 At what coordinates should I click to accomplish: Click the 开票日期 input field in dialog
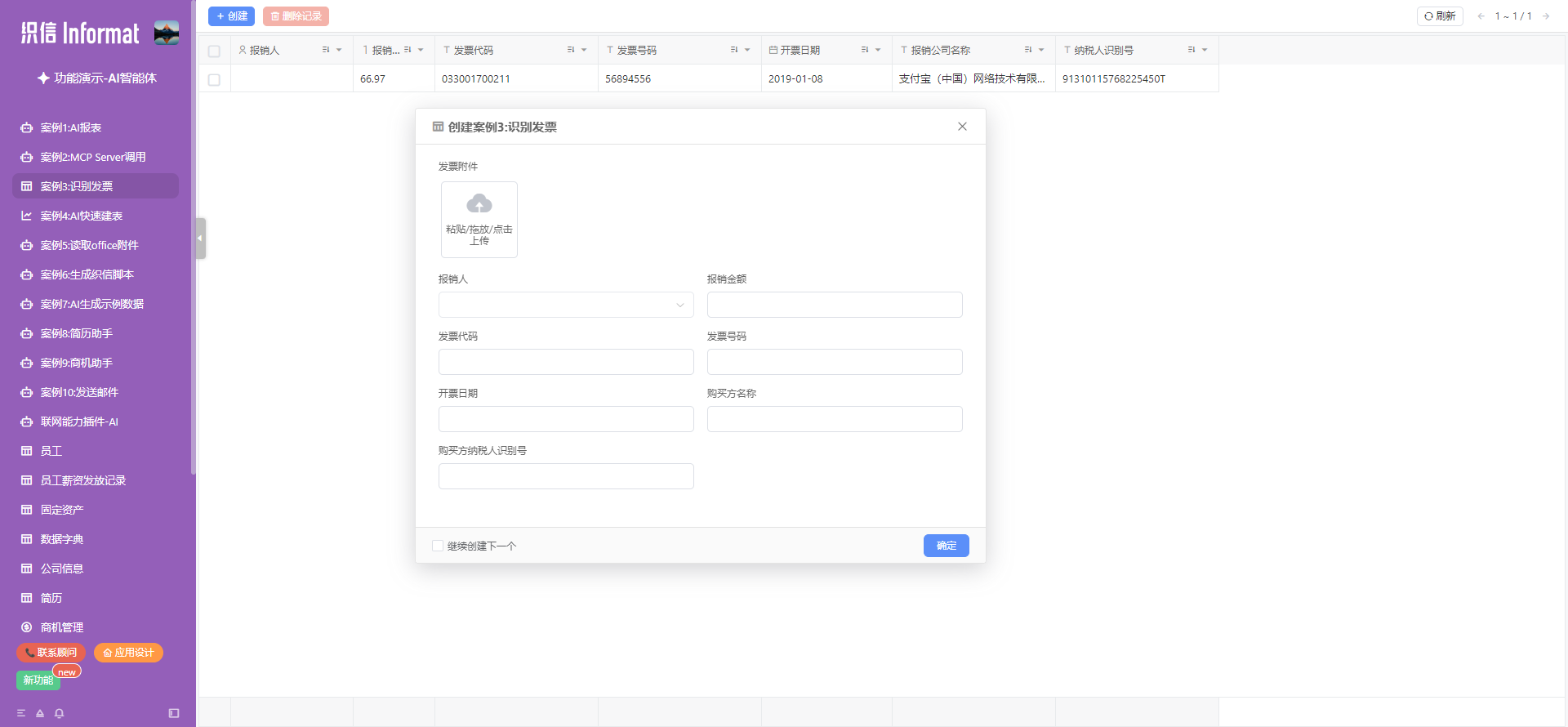[566, 419]
